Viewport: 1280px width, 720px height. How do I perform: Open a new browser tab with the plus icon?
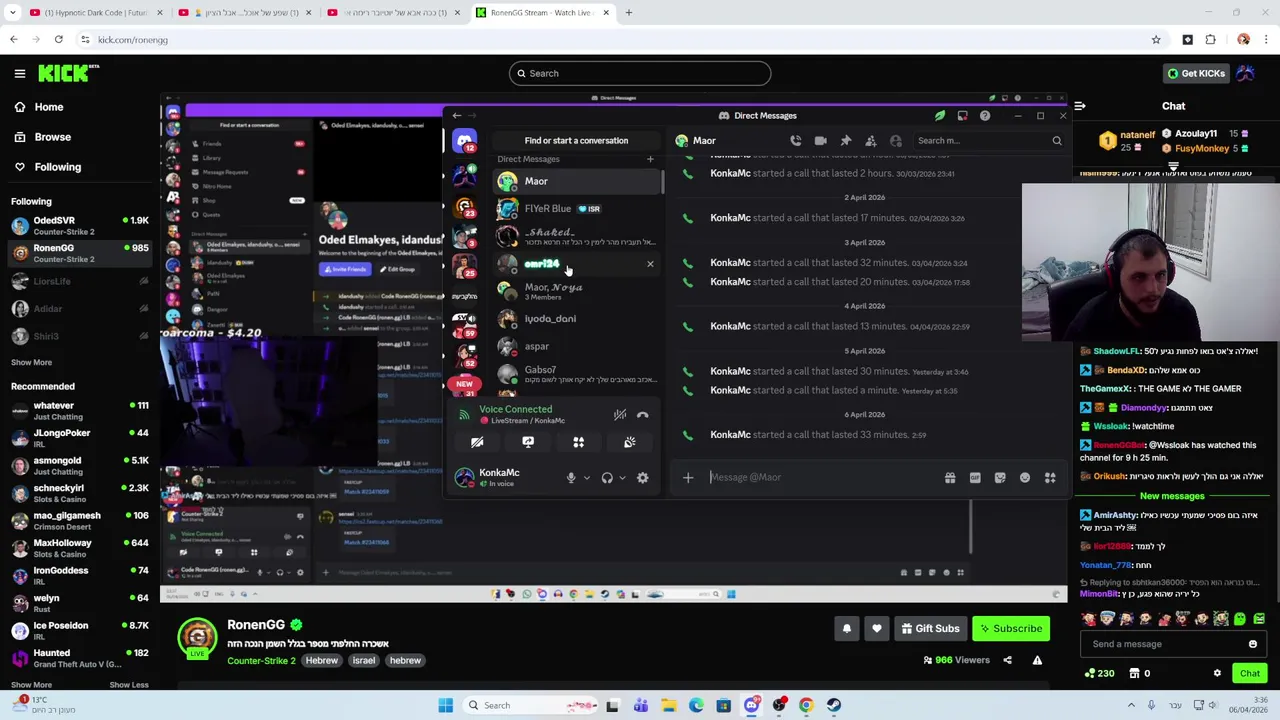tap(628, 13)
